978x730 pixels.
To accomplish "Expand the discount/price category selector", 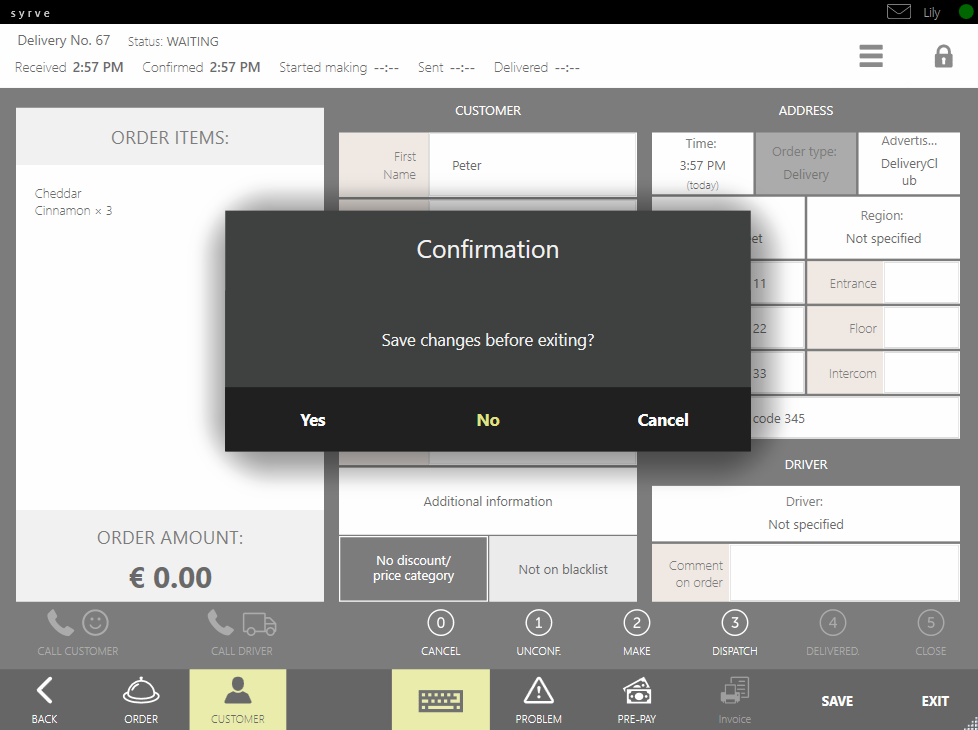I will (x=413, y=569).
